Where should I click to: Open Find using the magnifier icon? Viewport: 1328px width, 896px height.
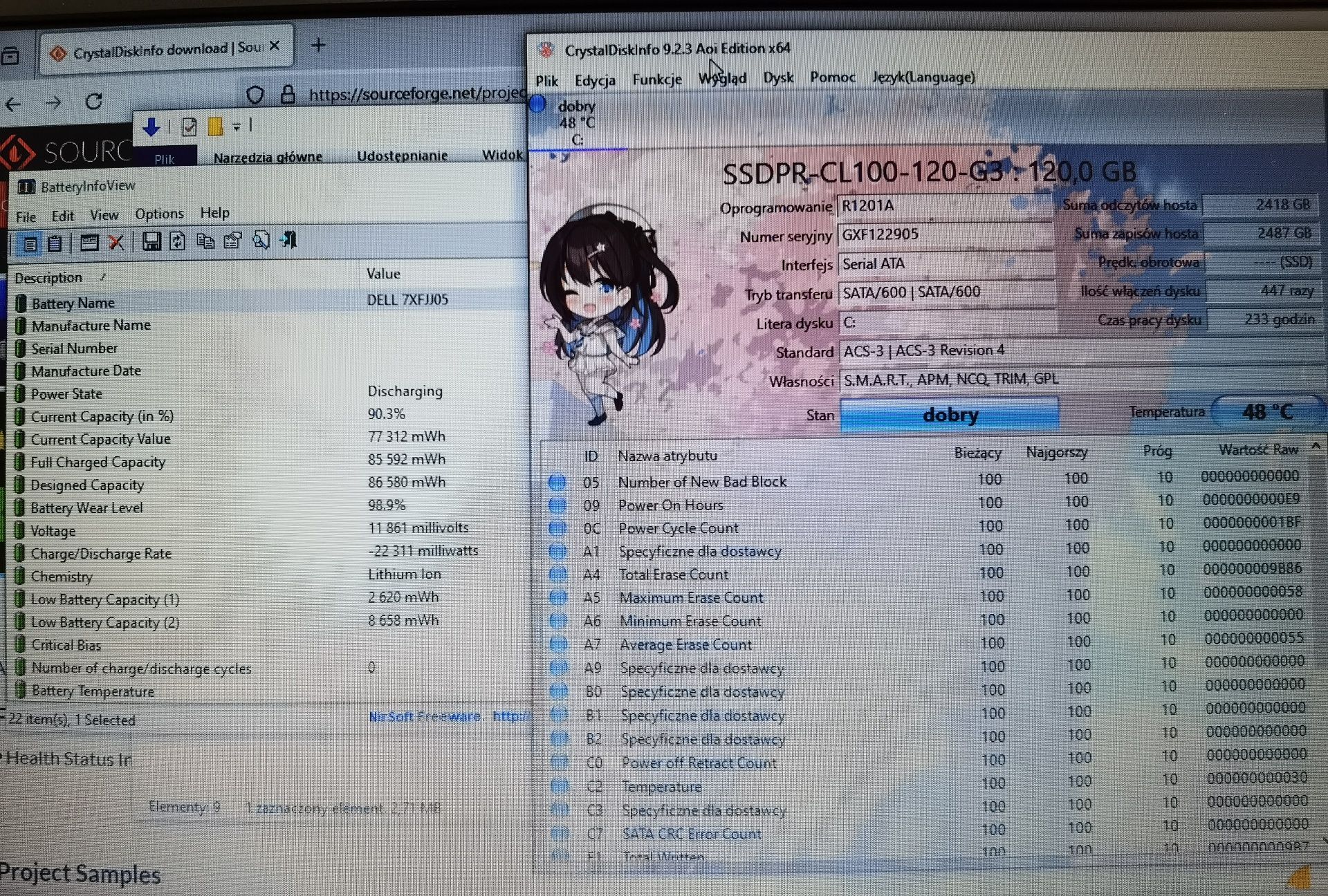coord(261,240)
